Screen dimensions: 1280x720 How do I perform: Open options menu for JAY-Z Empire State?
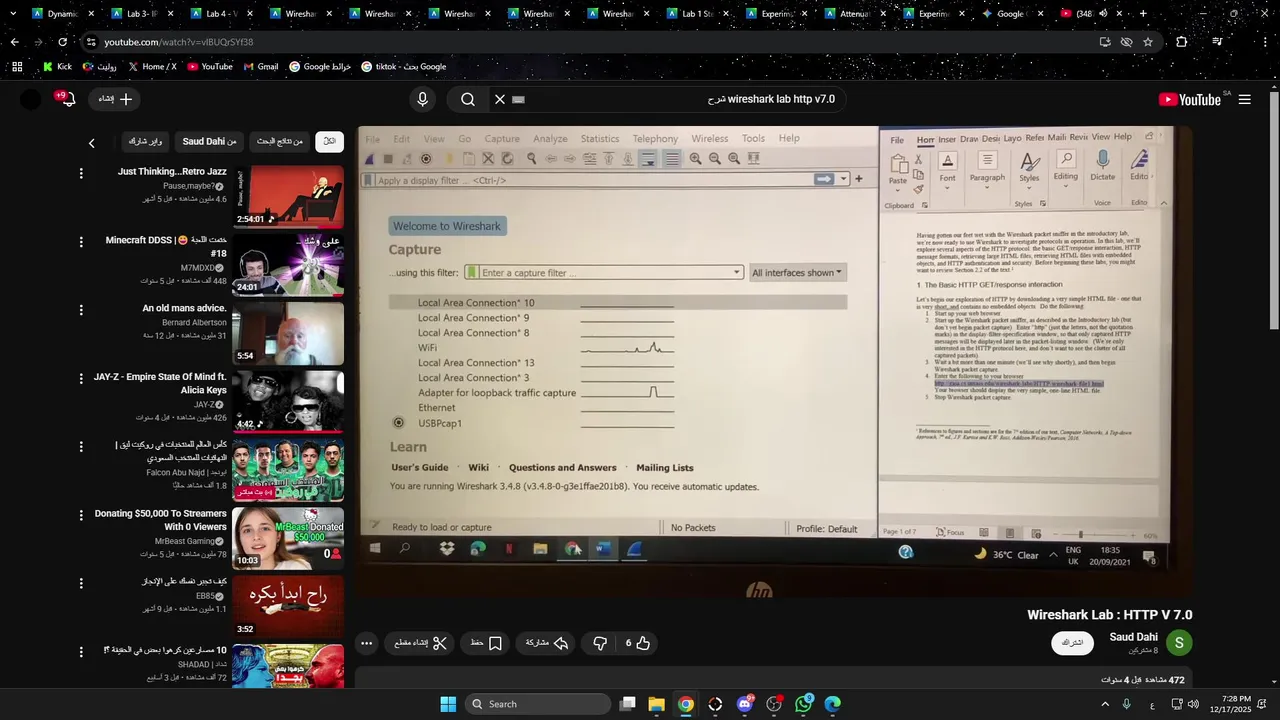[x=81, y=378]
